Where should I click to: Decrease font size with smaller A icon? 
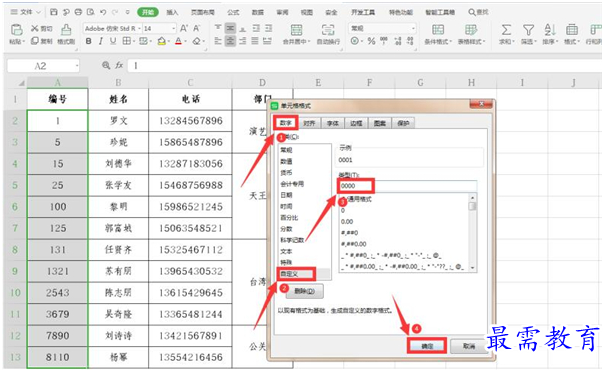(196, 28)
